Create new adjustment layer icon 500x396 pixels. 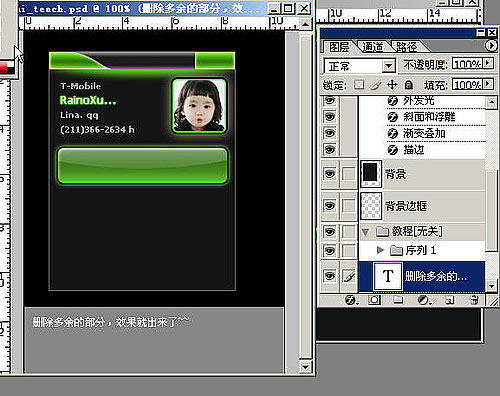pyautogui.click(x=424, y=300)
